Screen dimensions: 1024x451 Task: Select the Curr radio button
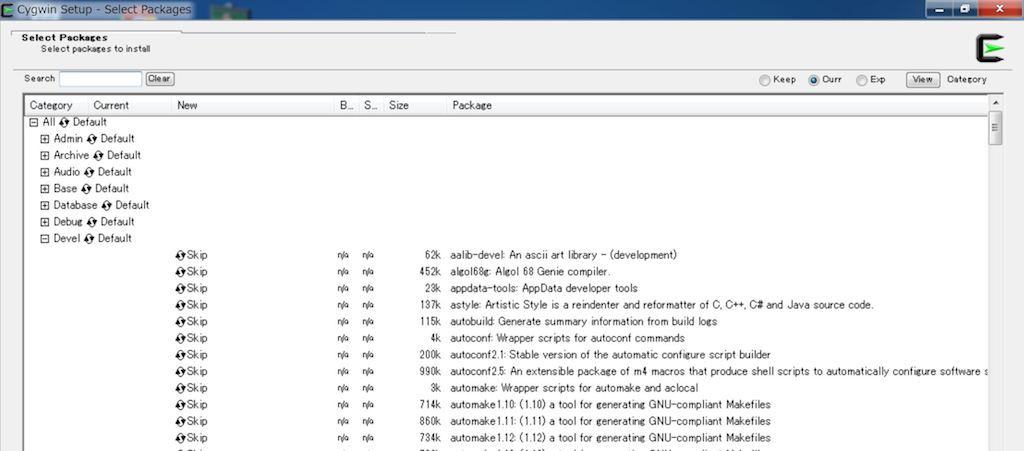pos(813,80)
